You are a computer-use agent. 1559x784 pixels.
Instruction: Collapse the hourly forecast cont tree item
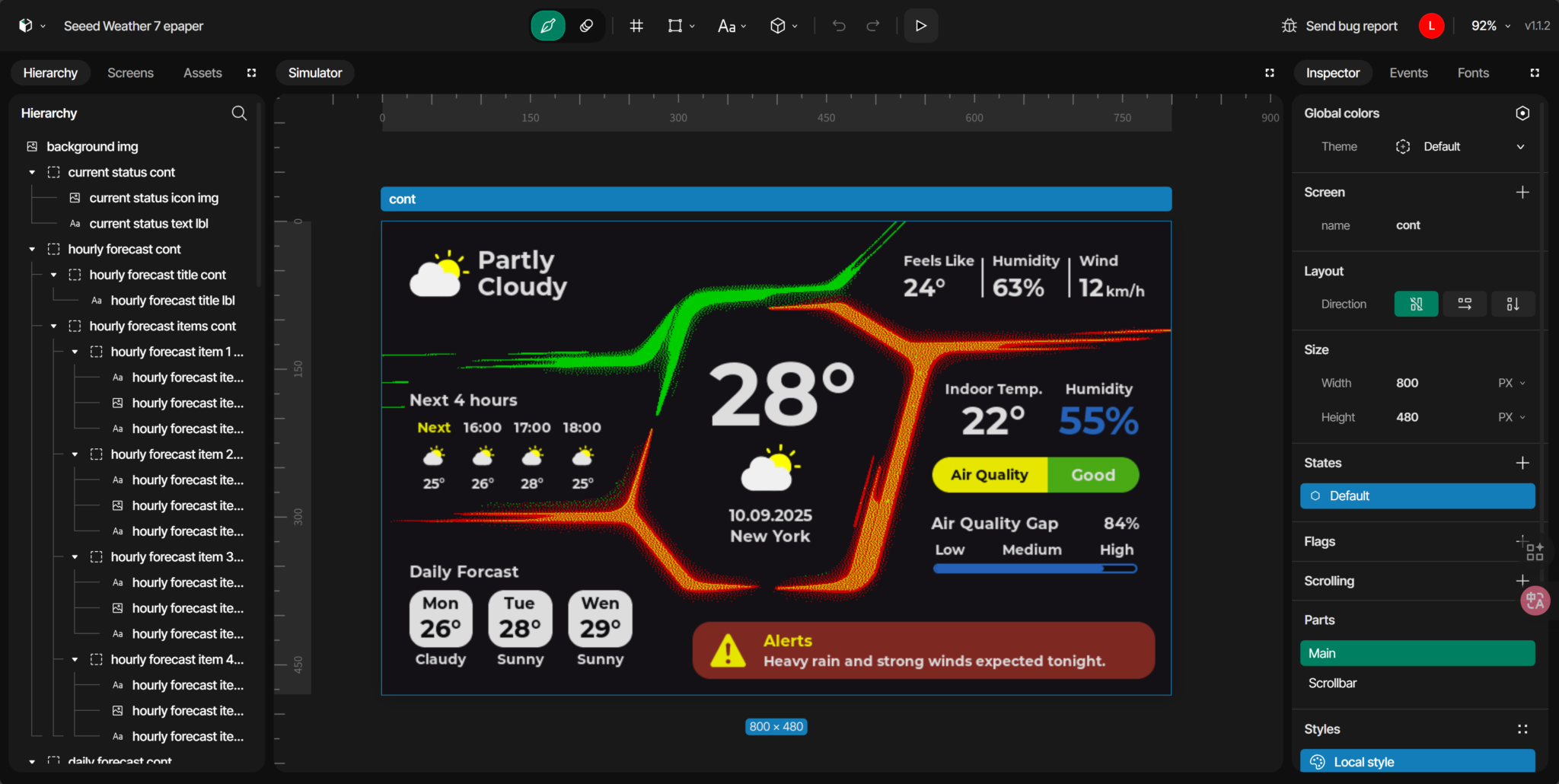click(31, 249)
